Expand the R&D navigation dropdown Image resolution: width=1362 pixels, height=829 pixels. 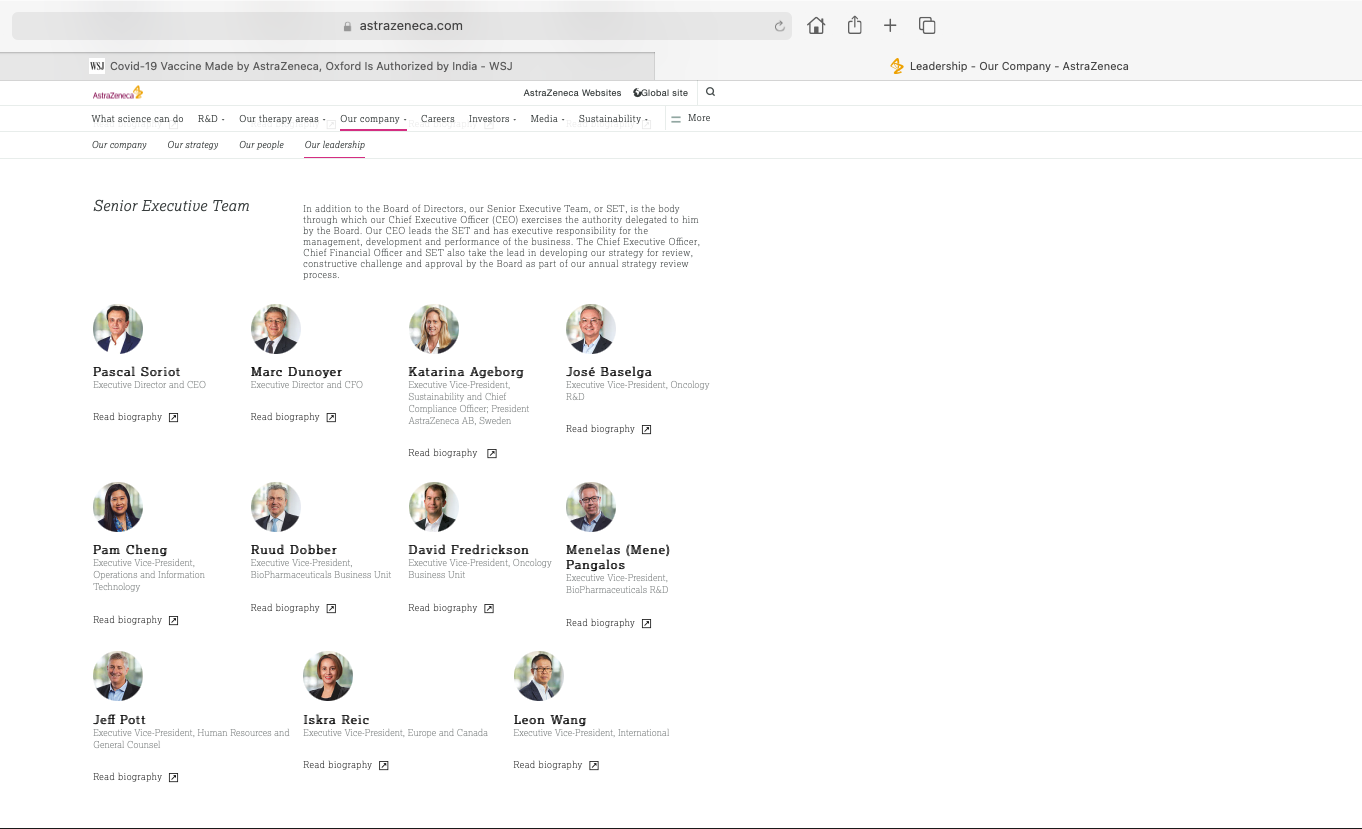coord(211,119)
